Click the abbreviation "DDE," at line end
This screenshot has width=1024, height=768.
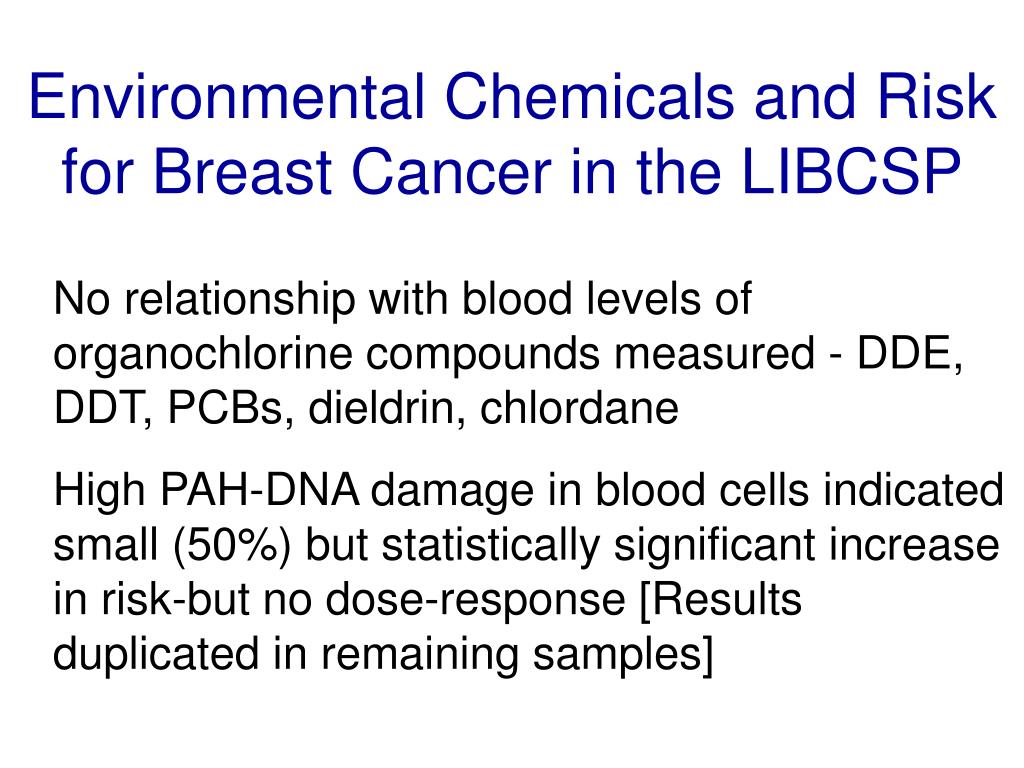tap(910, 355)
